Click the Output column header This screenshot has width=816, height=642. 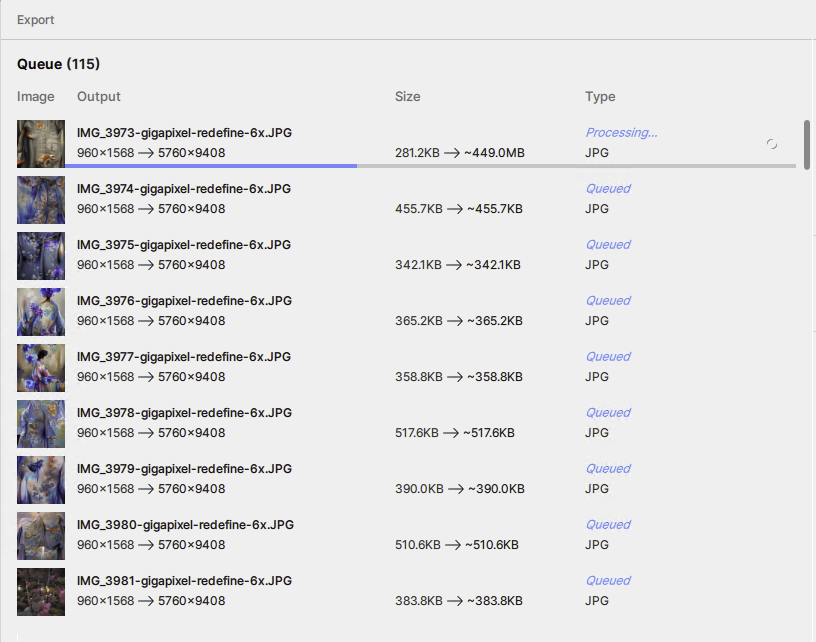[99, 96]
